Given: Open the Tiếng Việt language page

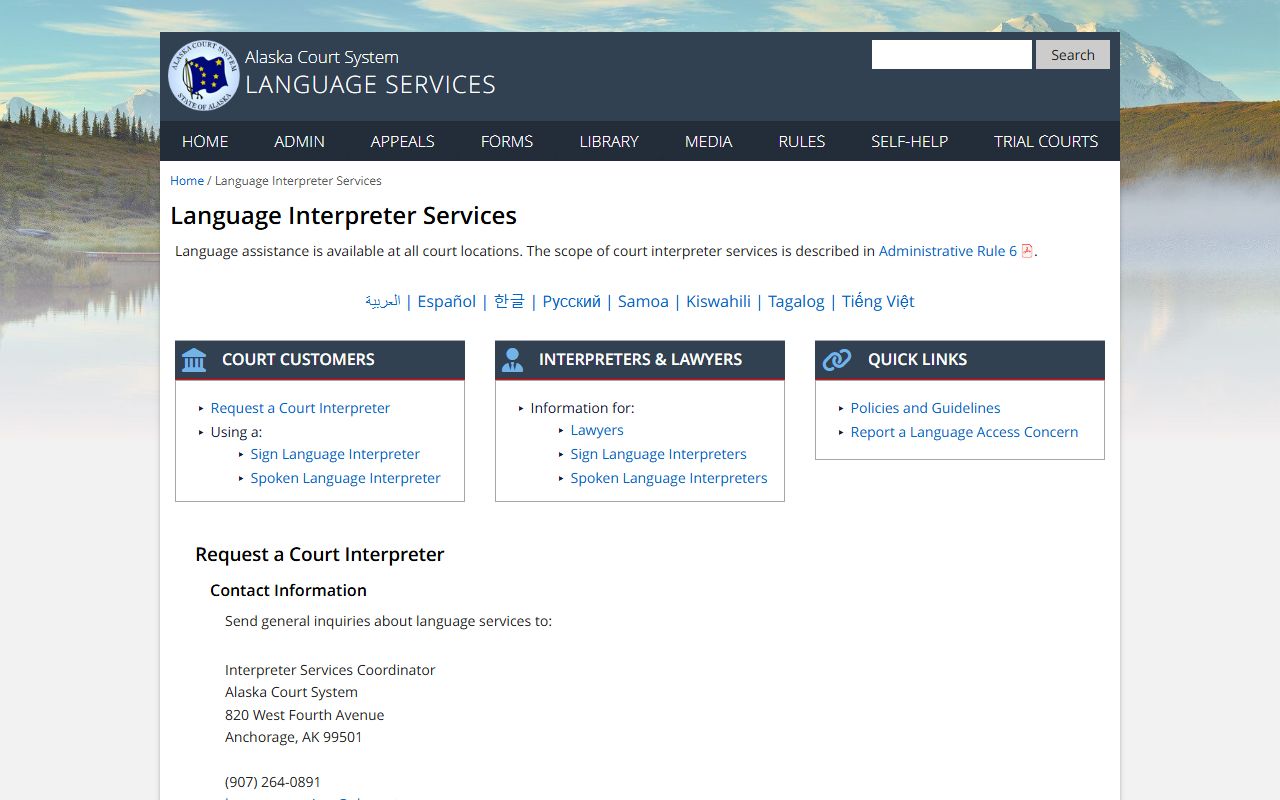Looking at the screenshot, I should (878, 301).
